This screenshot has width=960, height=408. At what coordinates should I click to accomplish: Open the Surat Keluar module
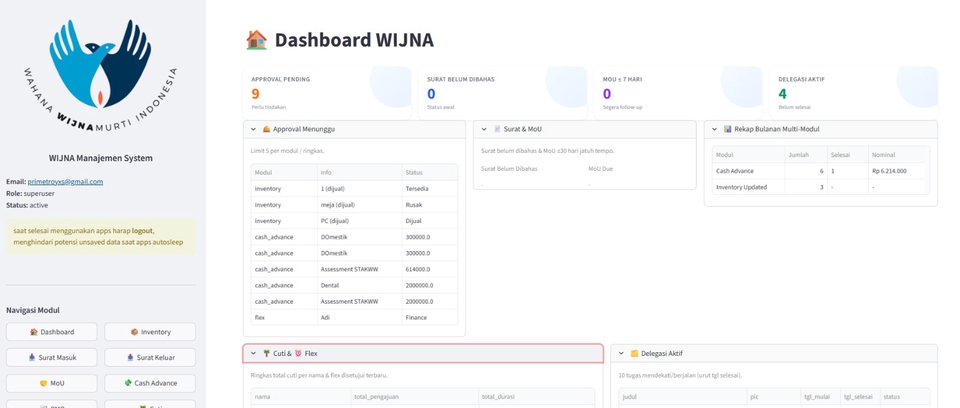click(x=149, y=357)
